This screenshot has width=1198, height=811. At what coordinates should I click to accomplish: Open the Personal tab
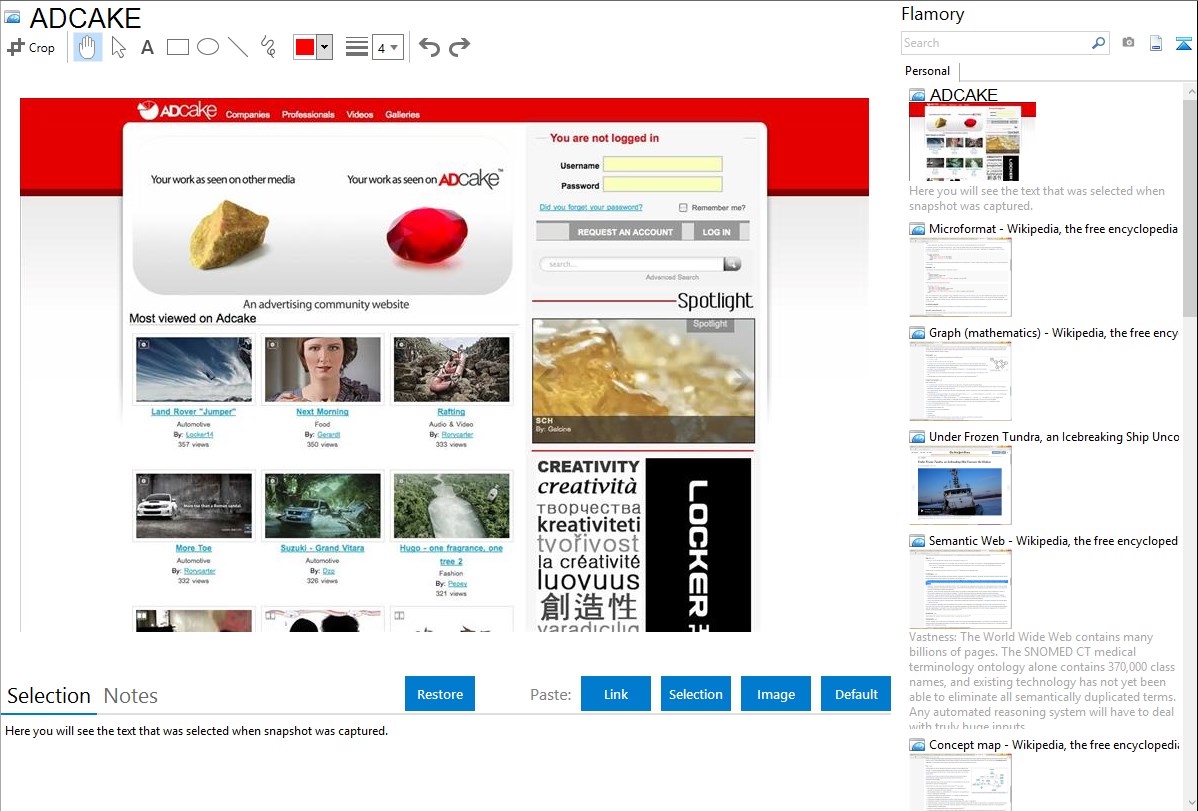coord(928,70)
